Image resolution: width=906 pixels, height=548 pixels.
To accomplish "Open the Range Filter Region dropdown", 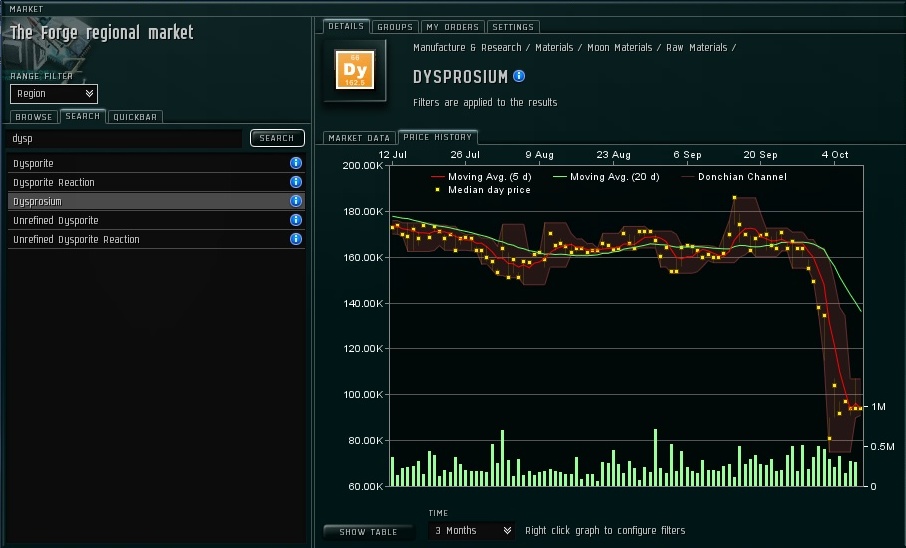I will click(x=54, y=94).
